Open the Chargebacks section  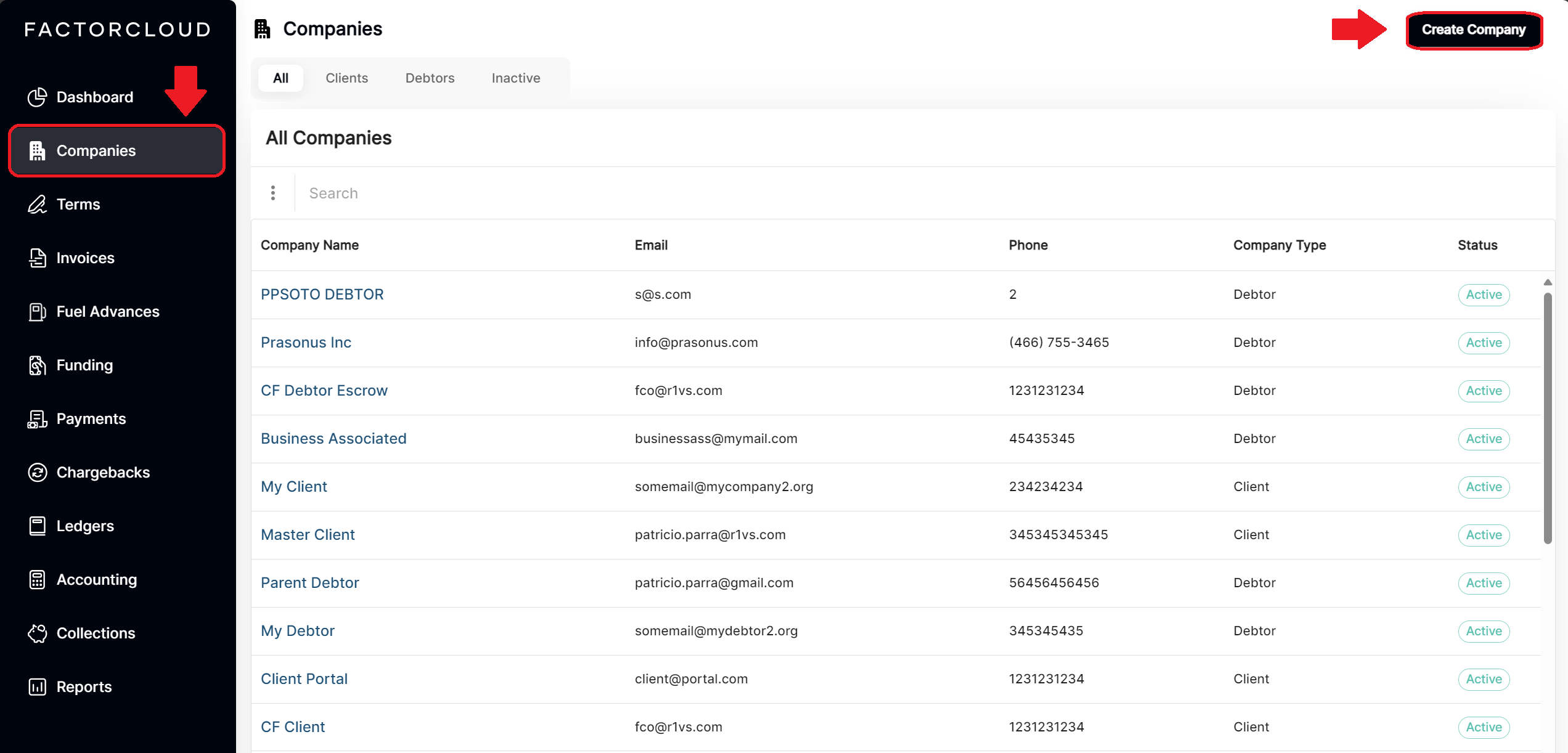(x=103, y=472)
